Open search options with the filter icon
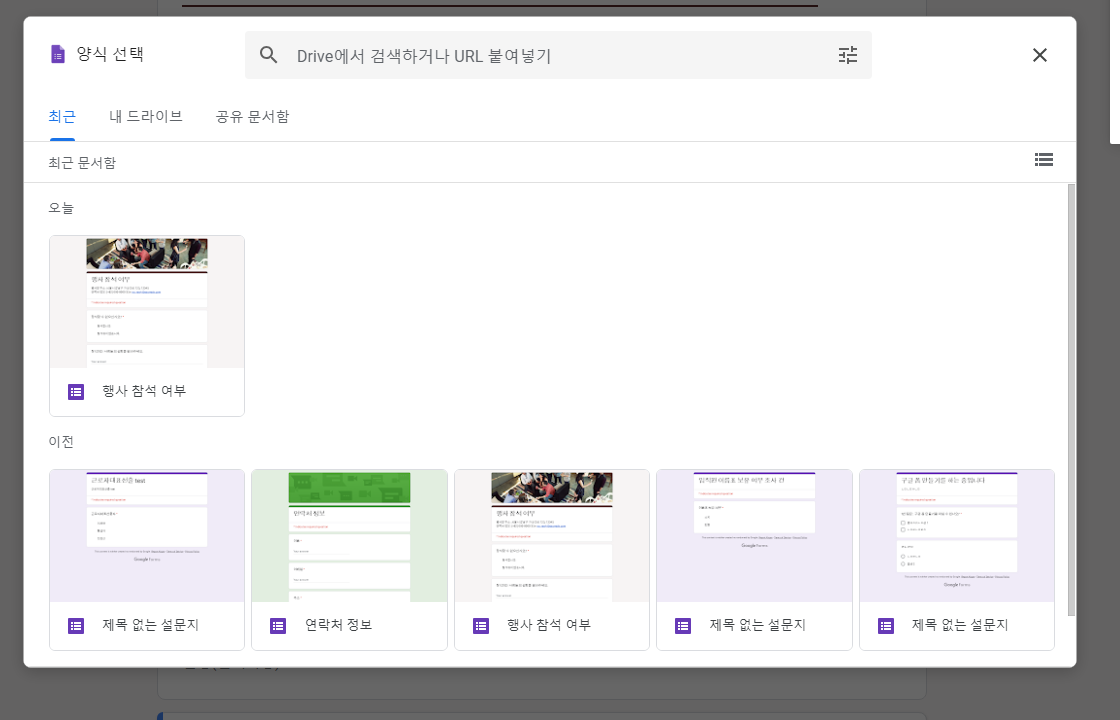The height and width of the screenshot is (720, 1120). (x=847, y=55)
